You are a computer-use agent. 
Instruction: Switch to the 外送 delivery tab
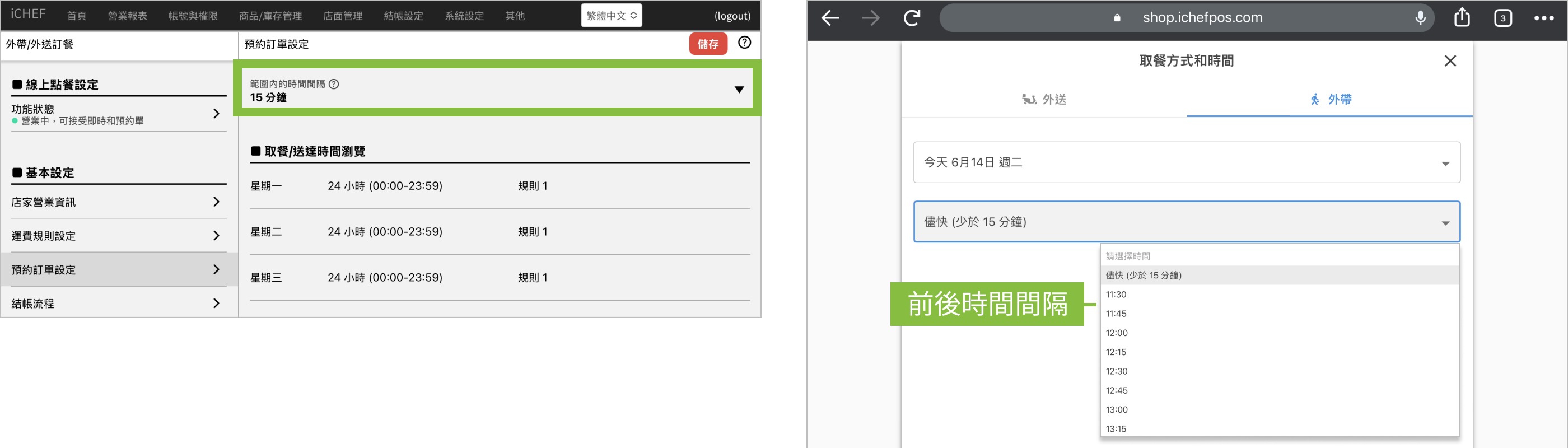pyautogui.click(x=1044, y=99)
